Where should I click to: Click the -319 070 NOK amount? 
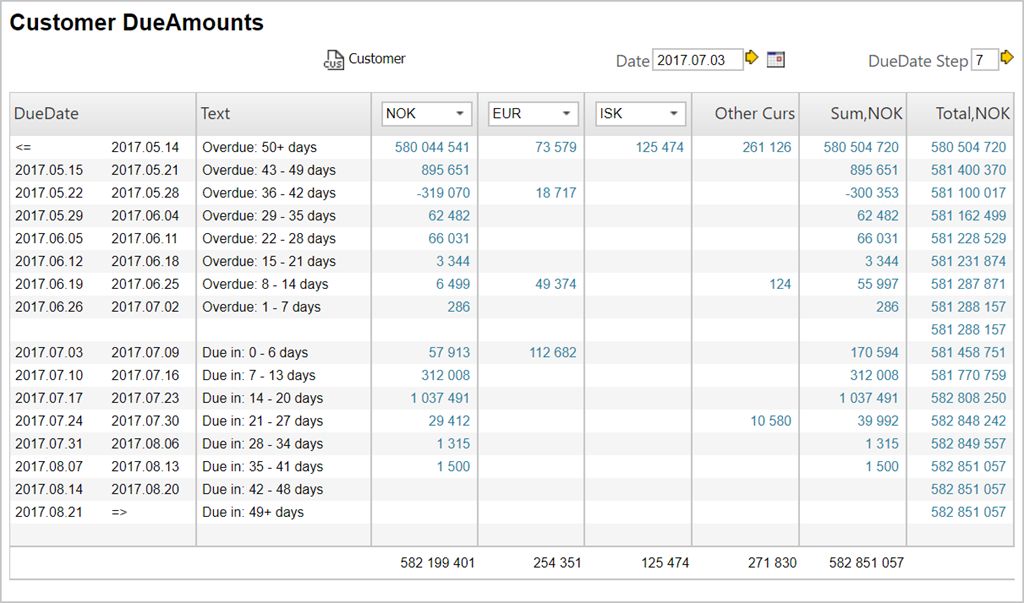tap(443, 193)
